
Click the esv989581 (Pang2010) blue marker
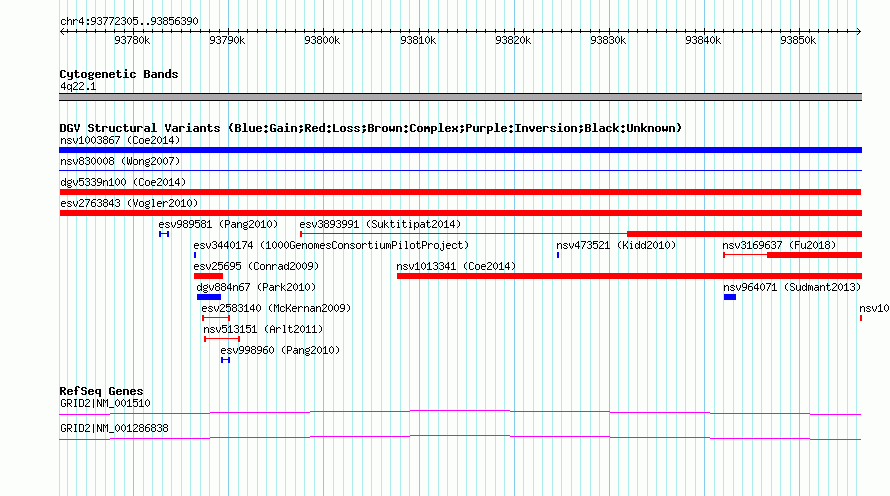(164, 234)
